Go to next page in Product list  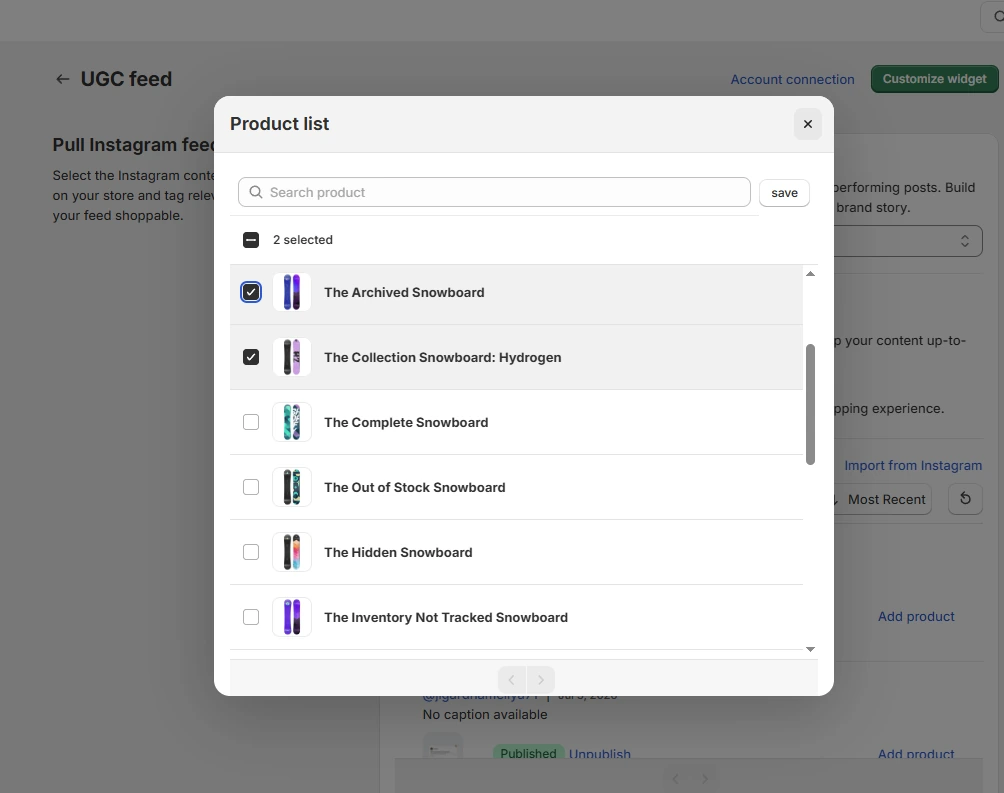click(x=540, y=680)
